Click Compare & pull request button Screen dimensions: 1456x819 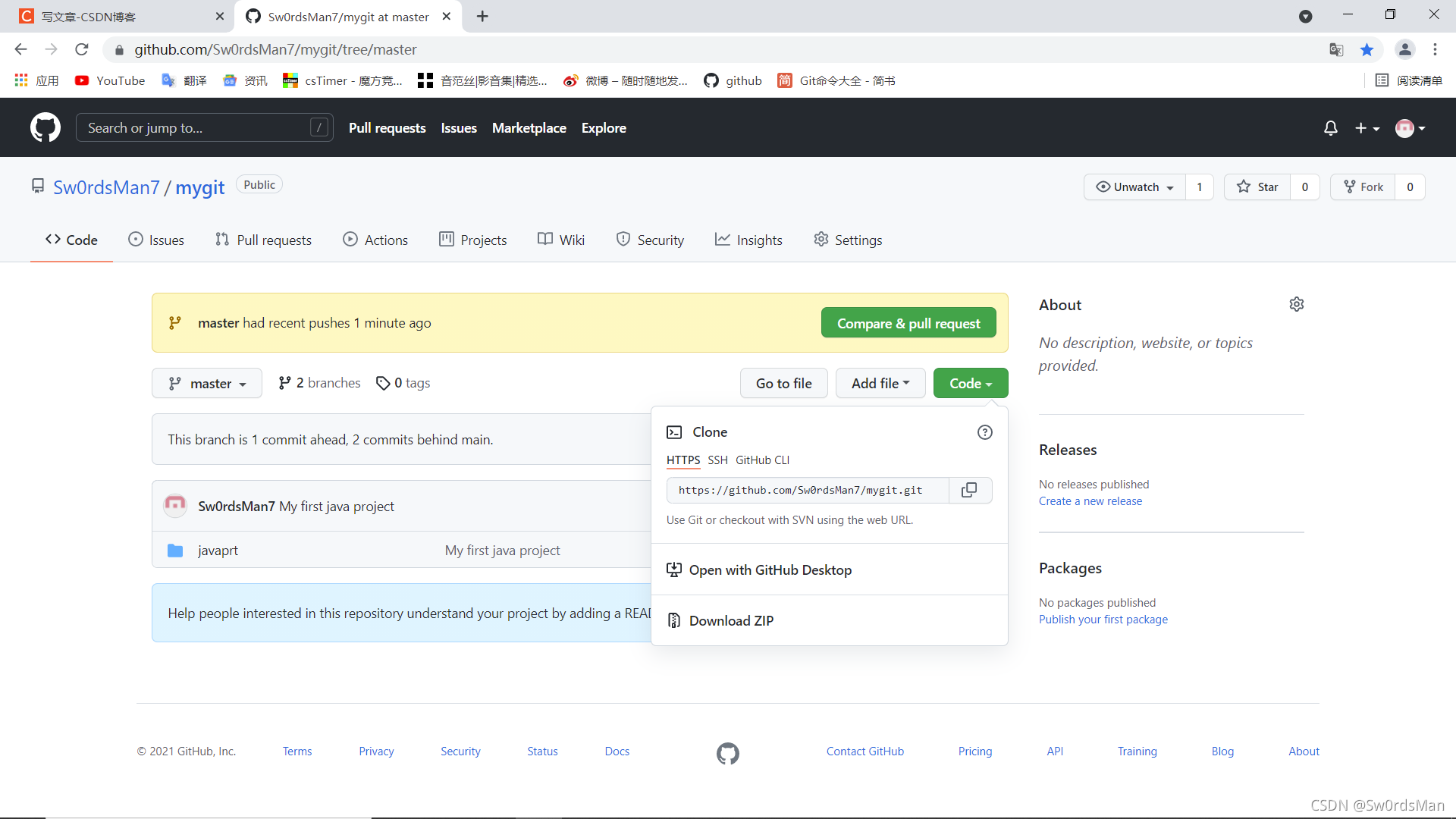pos(908,322)
